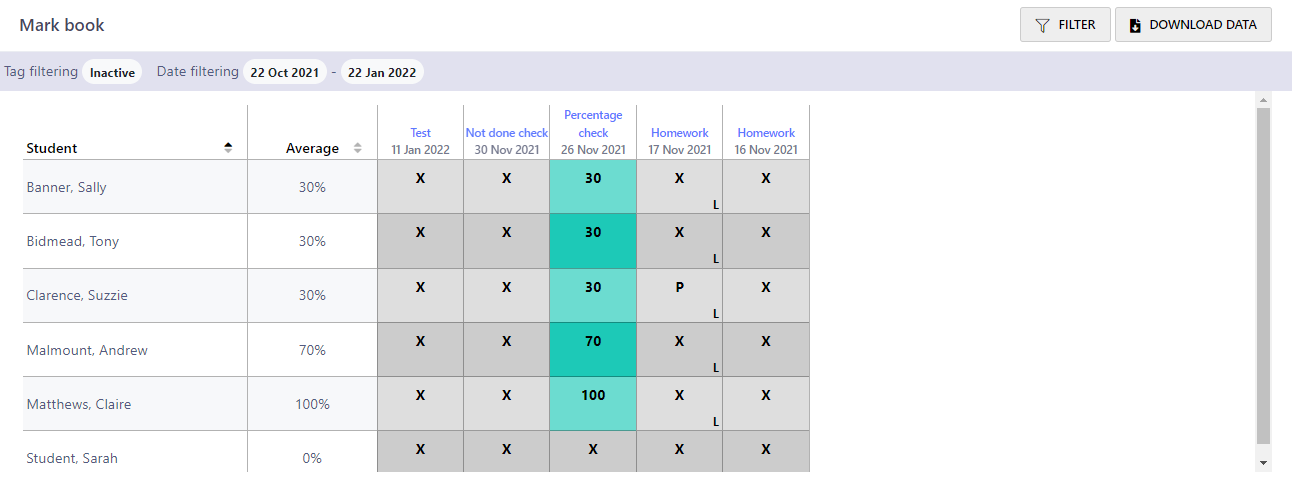This screenshot has width=1292, height=483.
Task: Click the scrollbar up arrow
Action: (x=1263, y=100)
